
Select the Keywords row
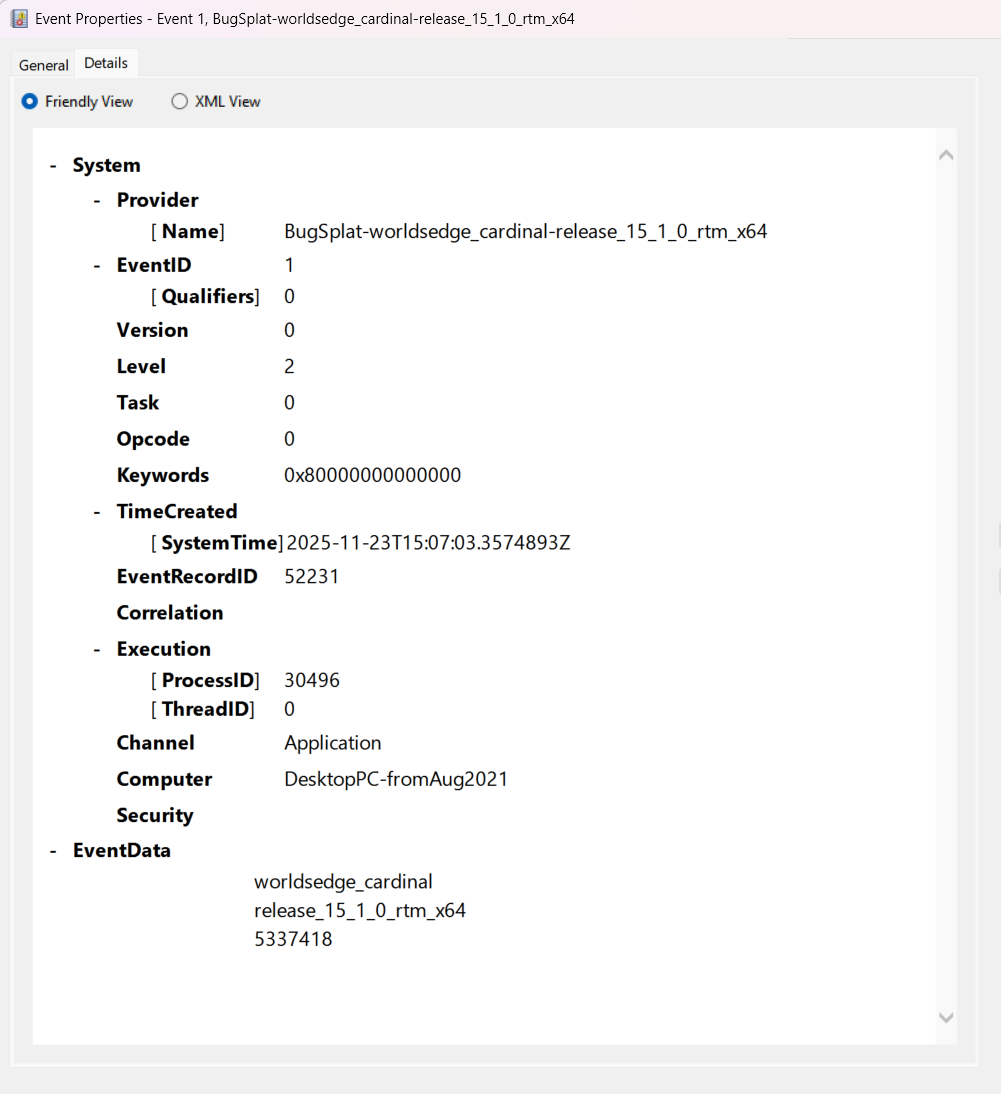[163, 475]
